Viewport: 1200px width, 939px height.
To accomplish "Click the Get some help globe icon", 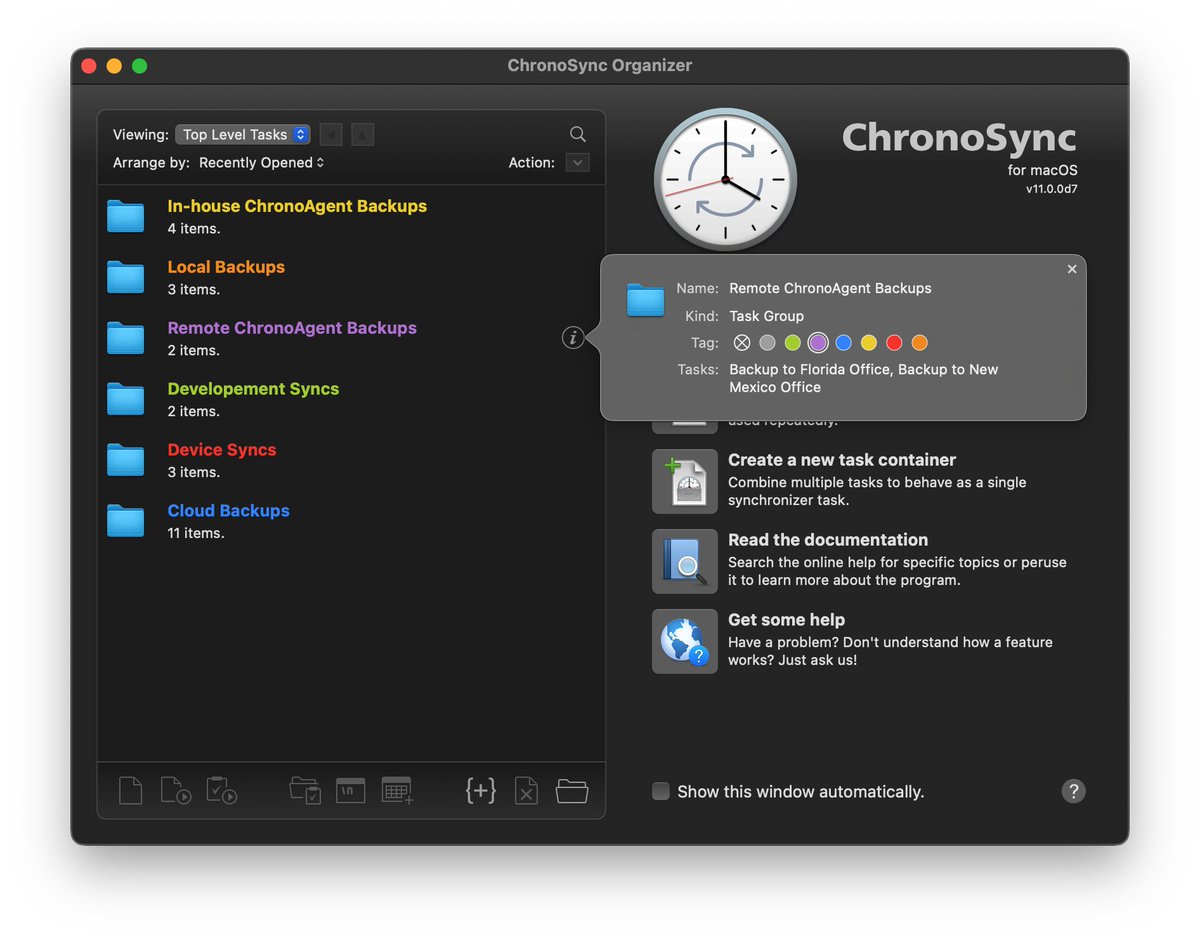I will tap(685, 641).
